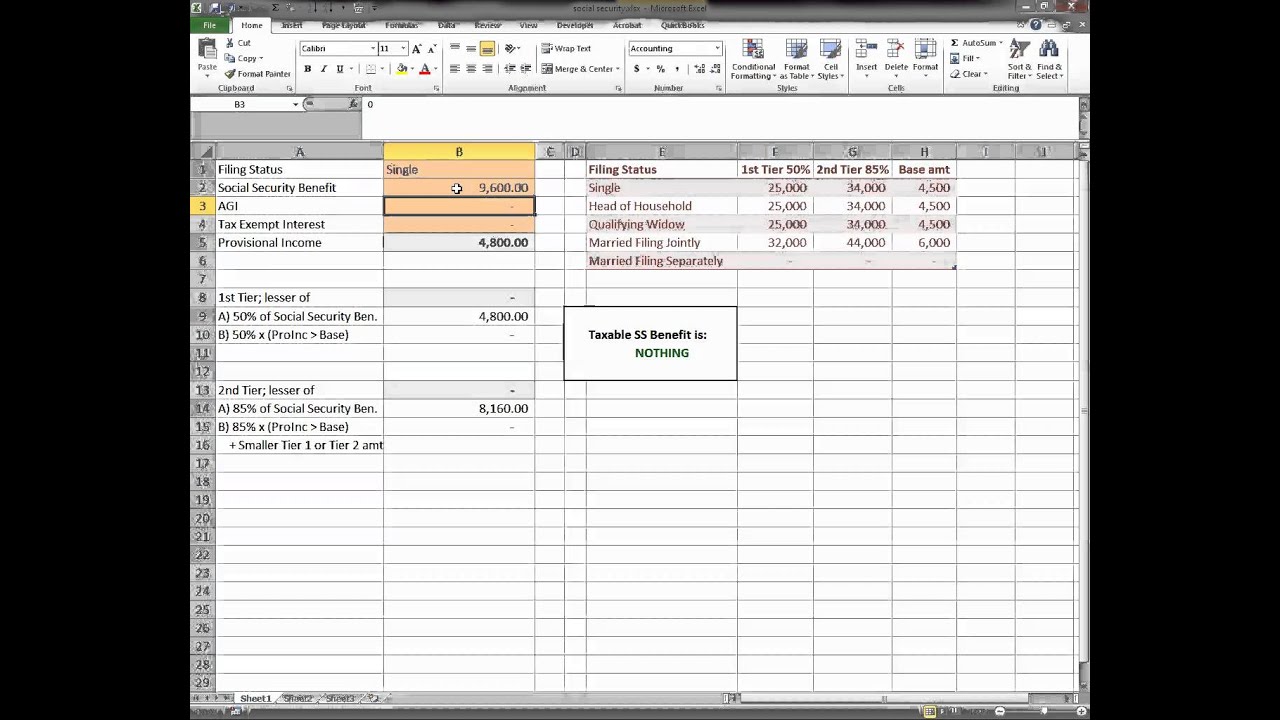Open Conditional Formatting
This screenshot has height=720, width=1280.
[753, 60]
